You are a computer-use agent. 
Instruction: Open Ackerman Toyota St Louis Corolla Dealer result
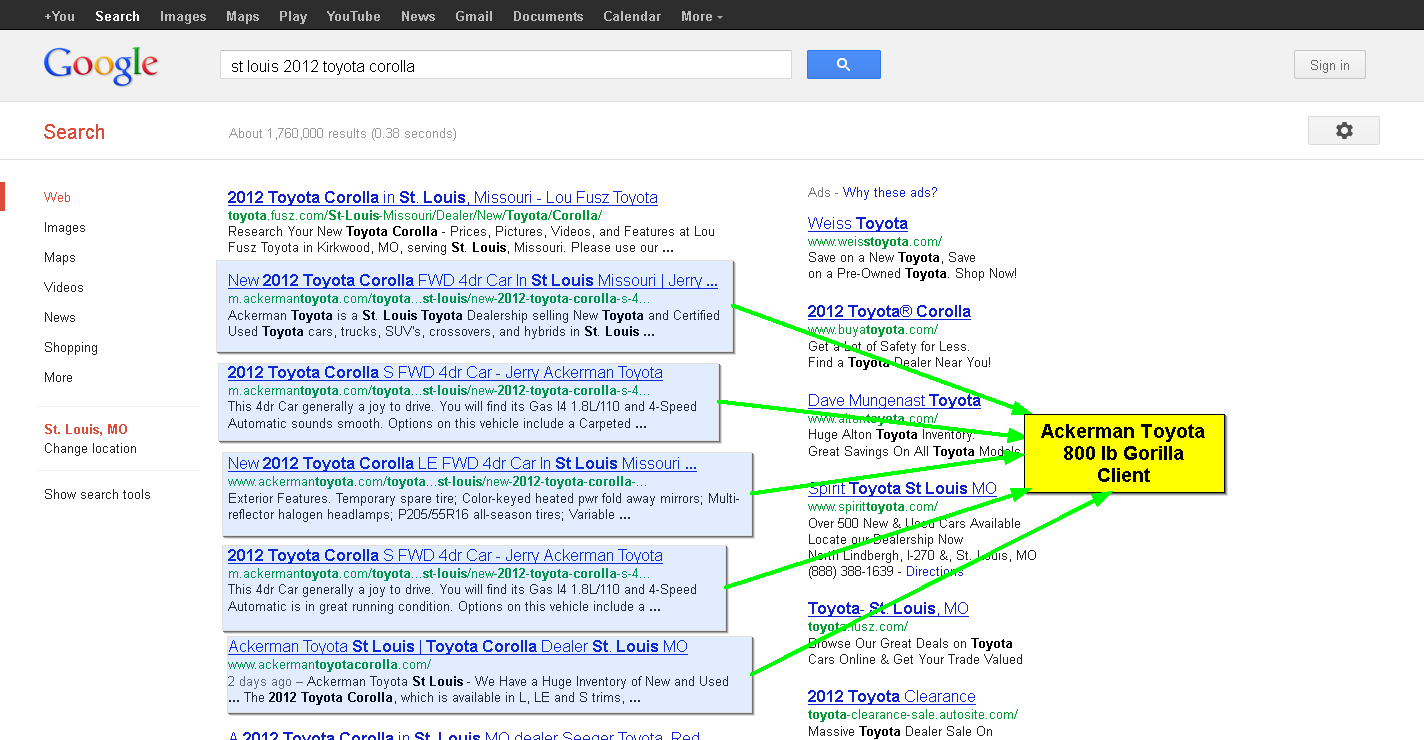[x=458, y=646]
